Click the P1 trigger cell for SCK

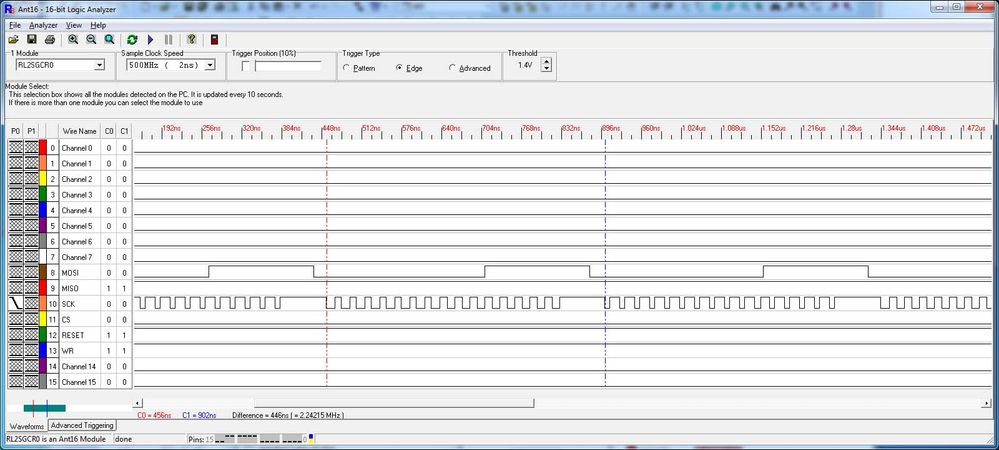pos(31,304)
